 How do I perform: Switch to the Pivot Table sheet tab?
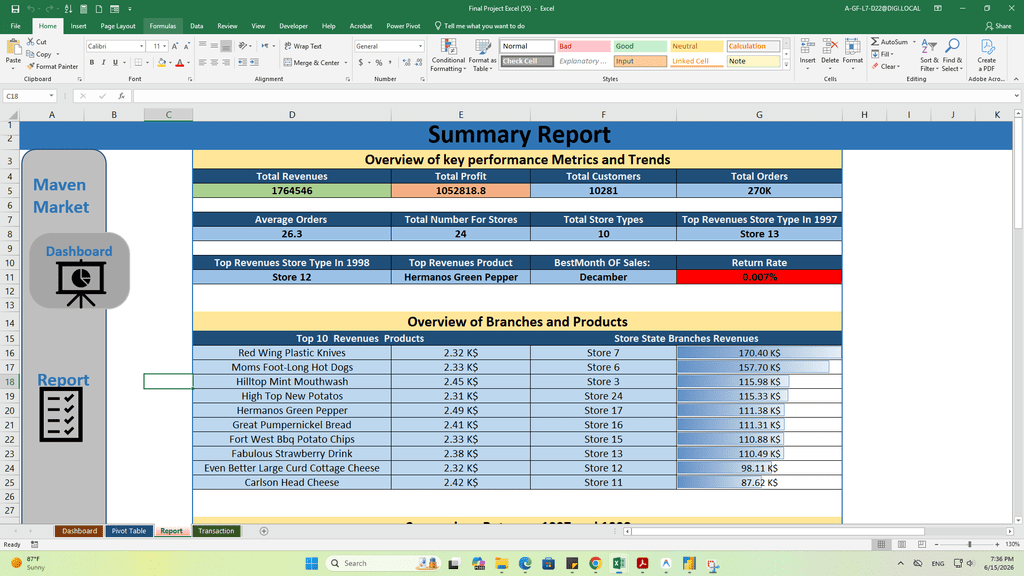point(129,531)
